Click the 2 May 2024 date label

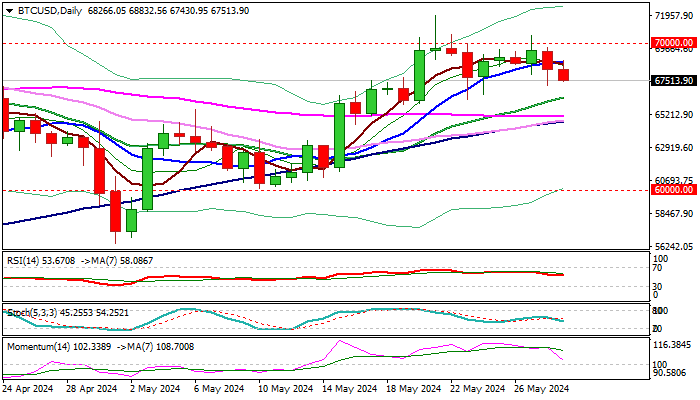[154, 388]
